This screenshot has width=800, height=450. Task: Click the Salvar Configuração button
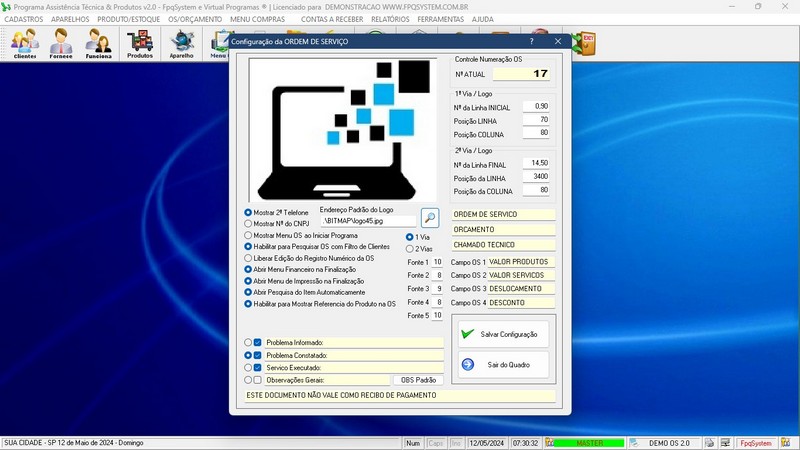click(503, 334)
